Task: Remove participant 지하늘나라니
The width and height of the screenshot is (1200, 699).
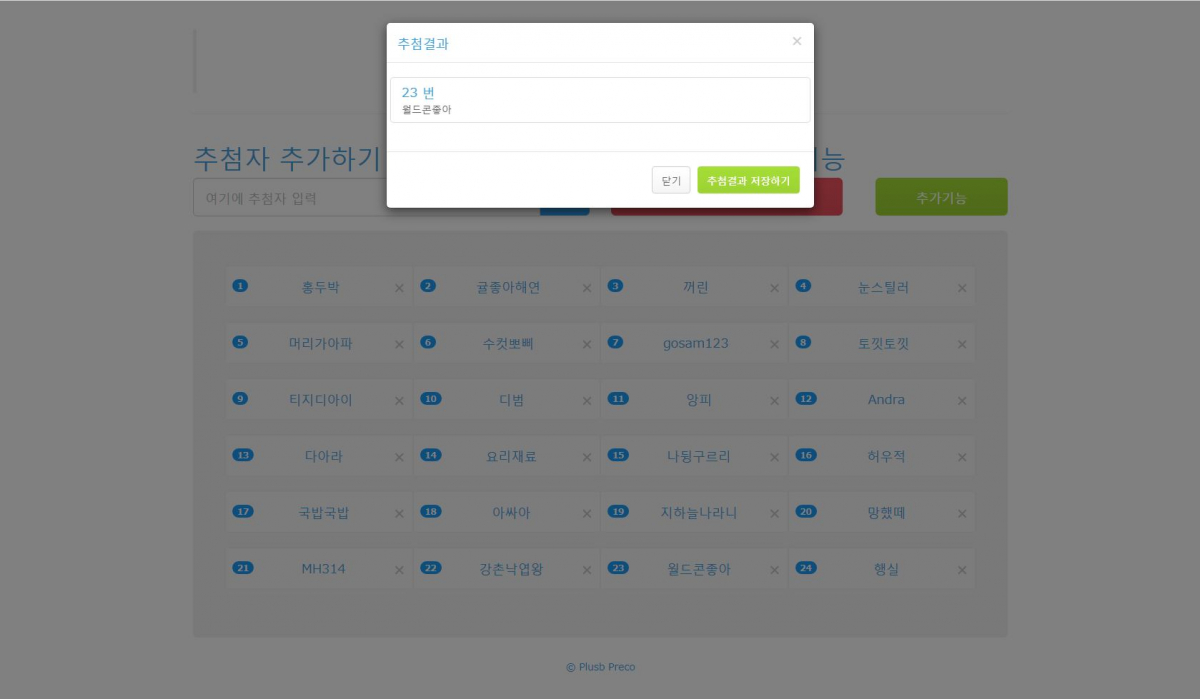Action: click(x=774, y=513)
